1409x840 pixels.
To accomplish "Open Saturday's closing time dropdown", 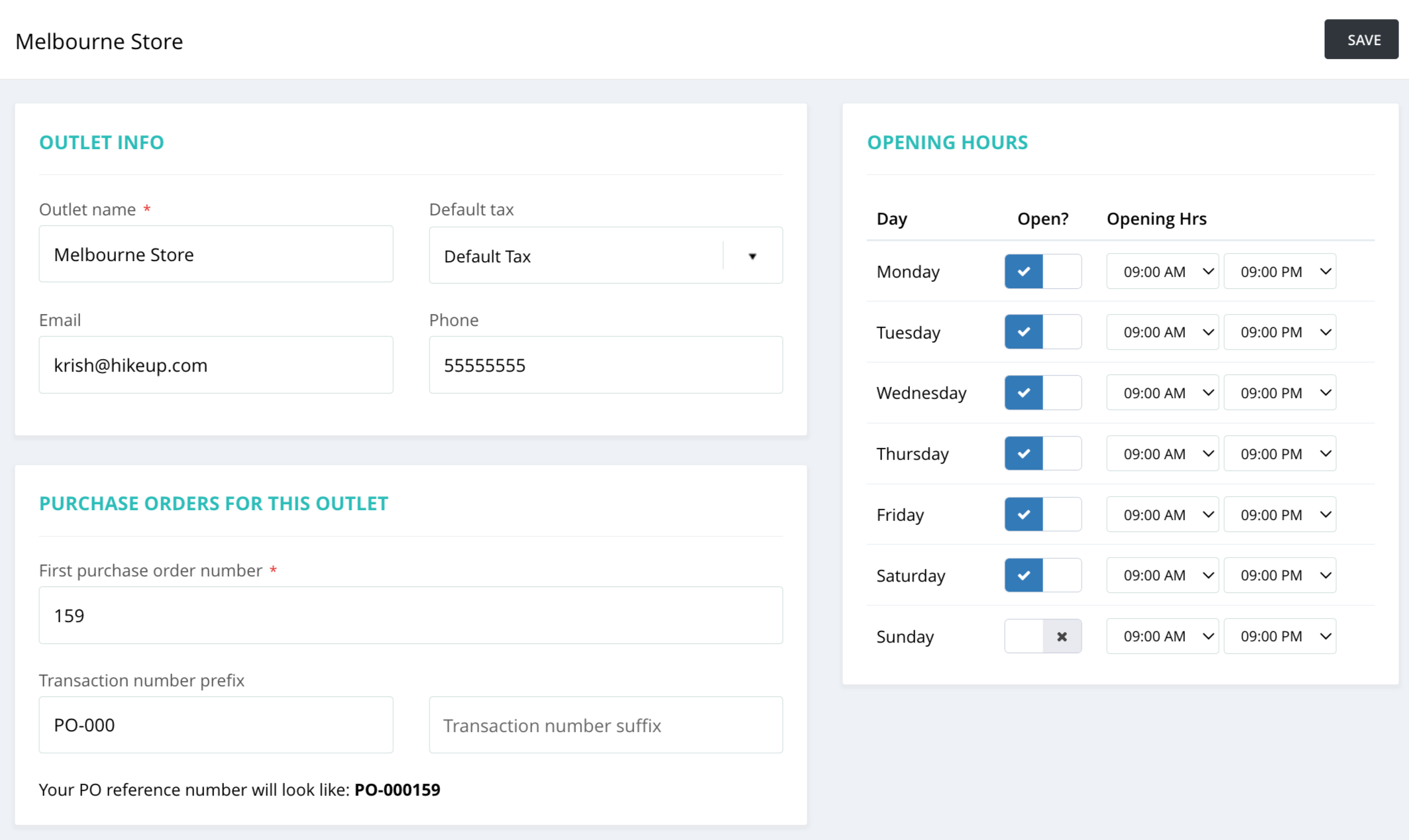I will click(1279, 575).
